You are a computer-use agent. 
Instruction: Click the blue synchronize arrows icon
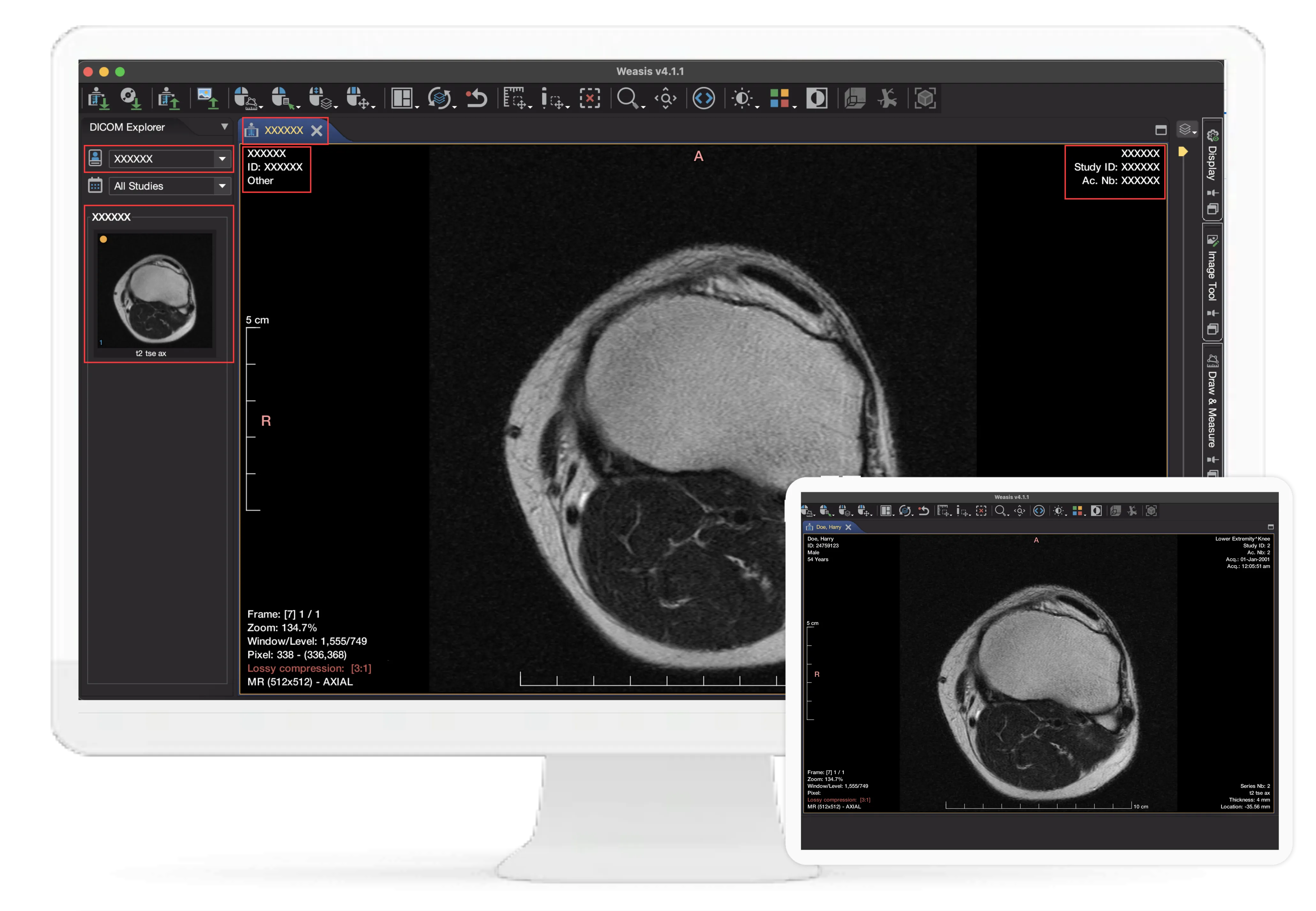704,98
